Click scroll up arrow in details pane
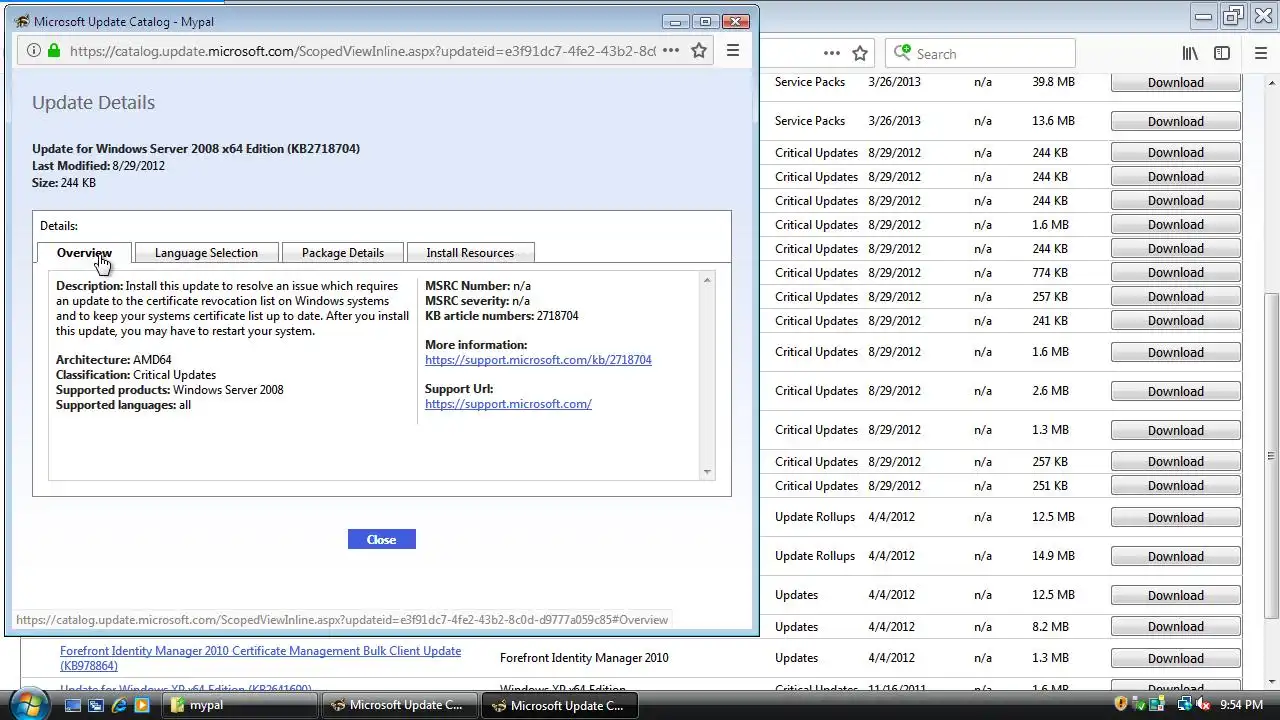The width and height of the screenshot is (1280, 720). pos(707,280)
